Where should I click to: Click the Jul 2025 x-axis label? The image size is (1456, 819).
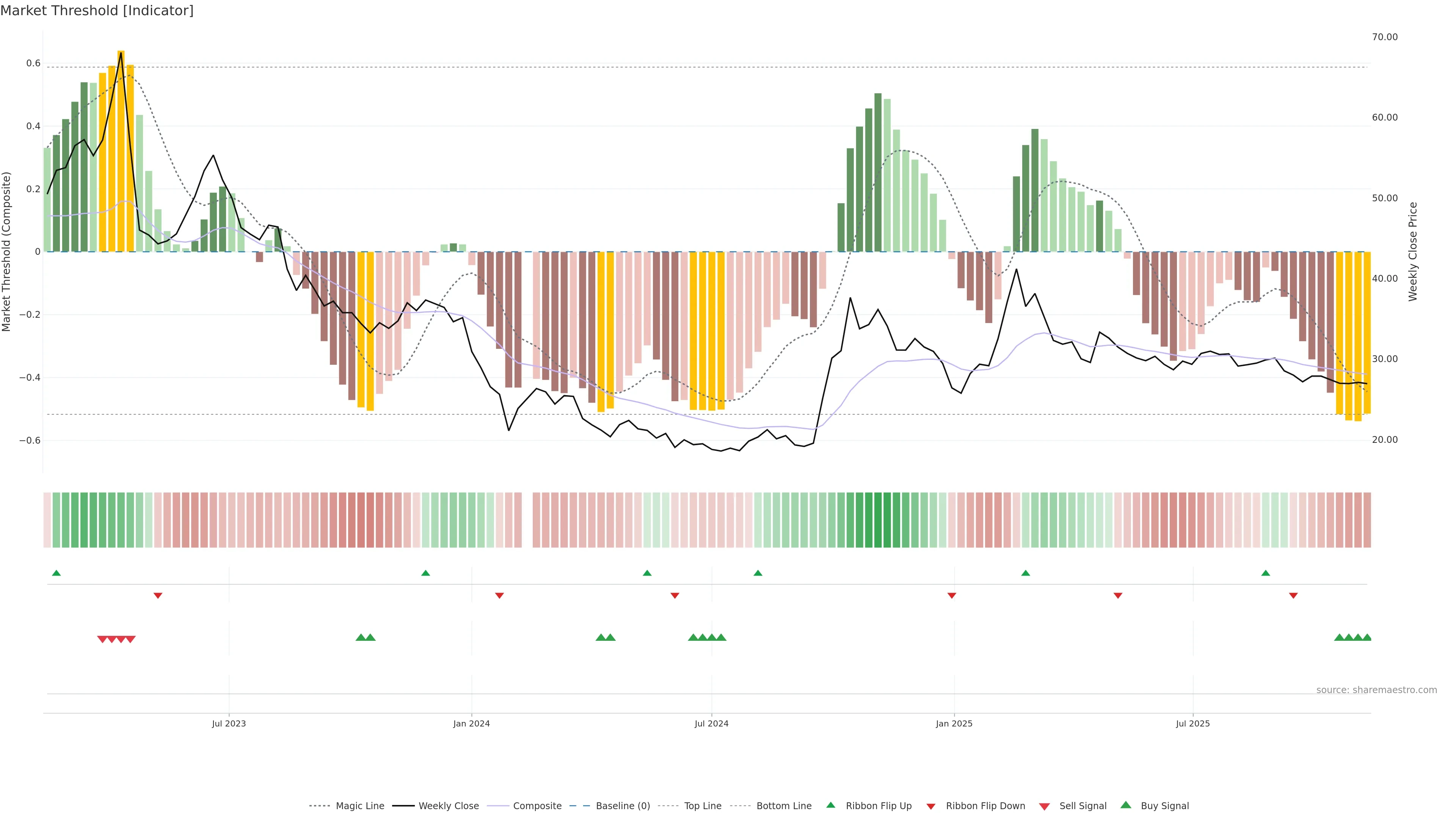pos(1192,723)
